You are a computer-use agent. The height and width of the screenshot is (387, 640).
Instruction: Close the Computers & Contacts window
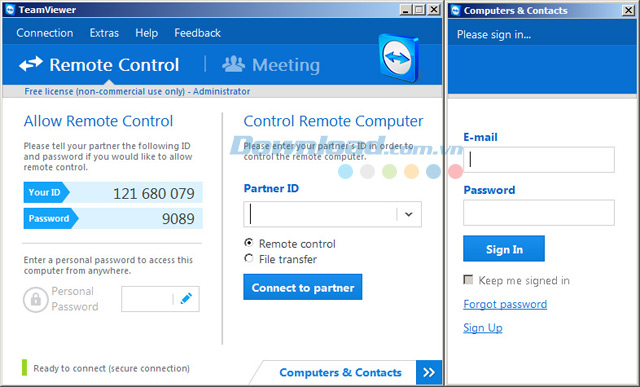pos(629,10)
